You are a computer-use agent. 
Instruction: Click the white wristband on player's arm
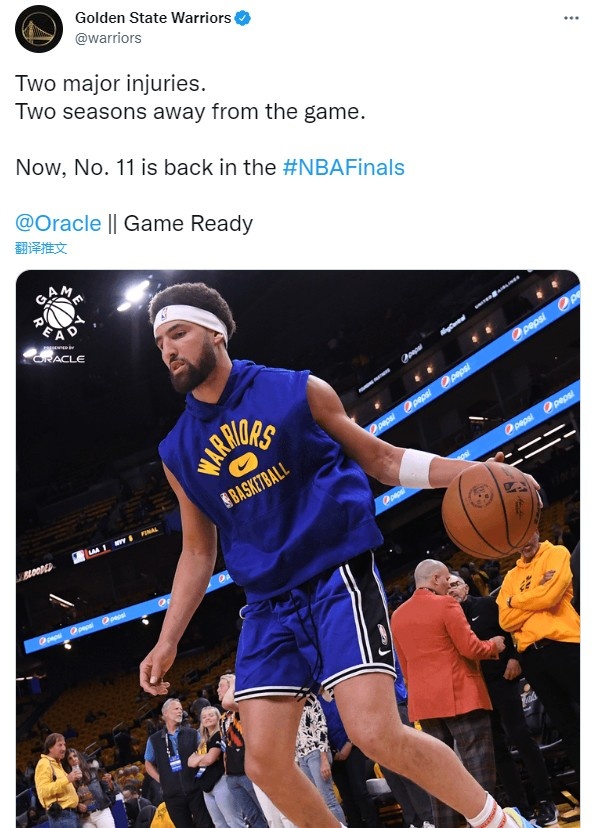tap(416, 468)
